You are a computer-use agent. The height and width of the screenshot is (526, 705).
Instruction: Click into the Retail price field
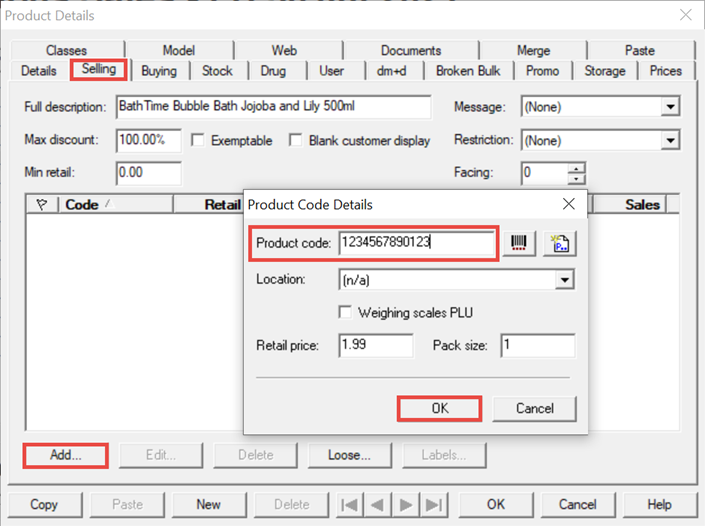(375, 345)
